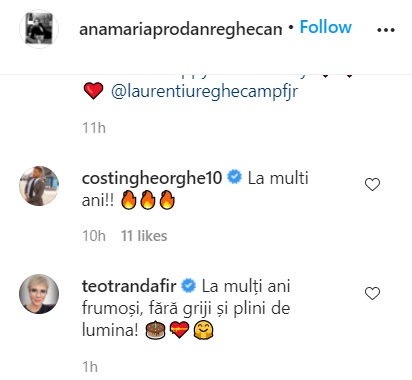Click the verified badge next to teotrandafir
The image size is (412, 380).
[x=189, y=286]
